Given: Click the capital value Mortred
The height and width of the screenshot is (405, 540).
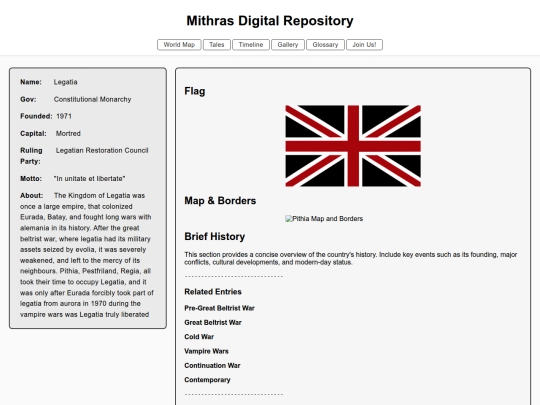Looking at the screenshot, I should tap(68, 134).
